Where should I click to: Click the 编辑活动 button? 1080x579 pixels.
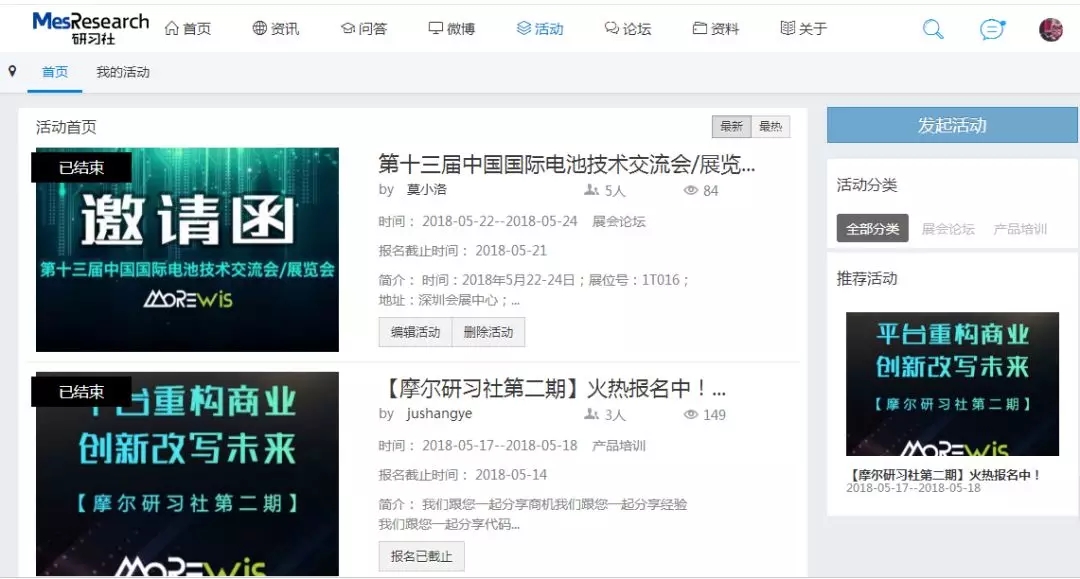click(415, 332)
